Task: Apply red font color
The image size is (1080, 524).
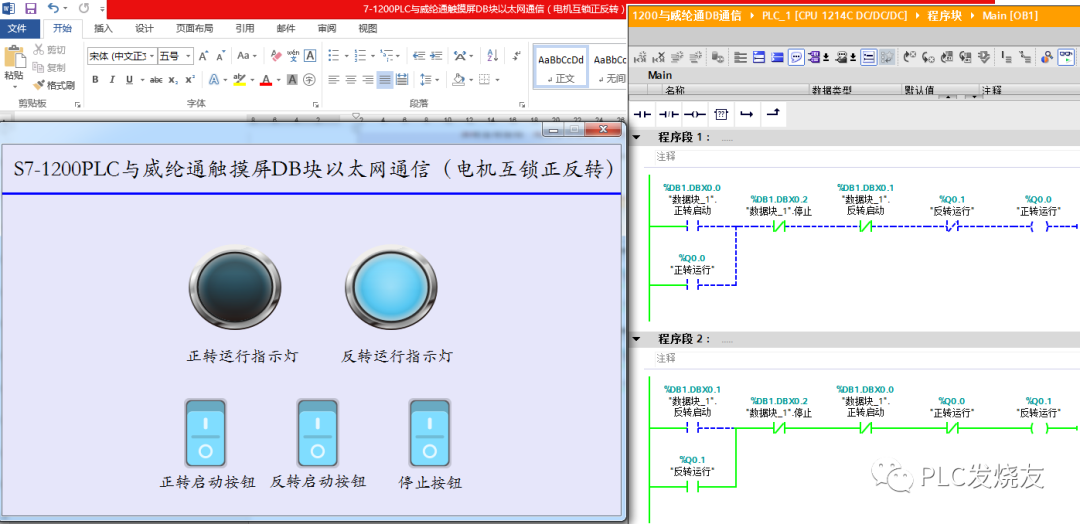Action: [x=266, y=80]
